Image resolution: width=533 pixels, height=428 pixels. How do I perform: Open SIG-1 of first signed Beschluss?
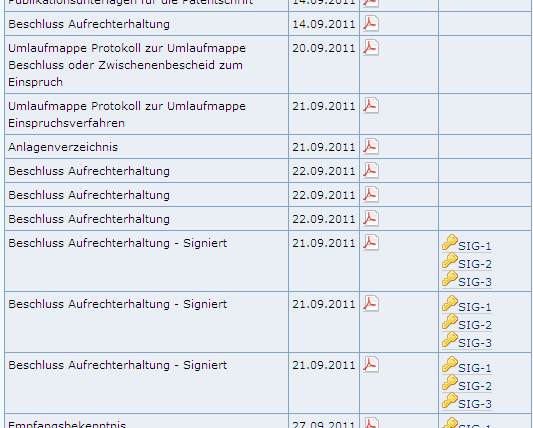[467, 243]
